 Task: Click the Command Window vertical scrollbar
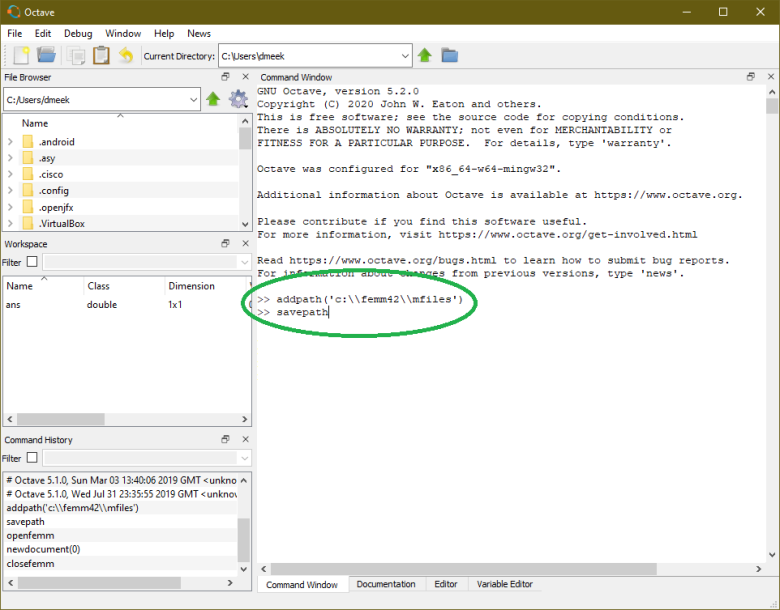(x=772, y=323)
